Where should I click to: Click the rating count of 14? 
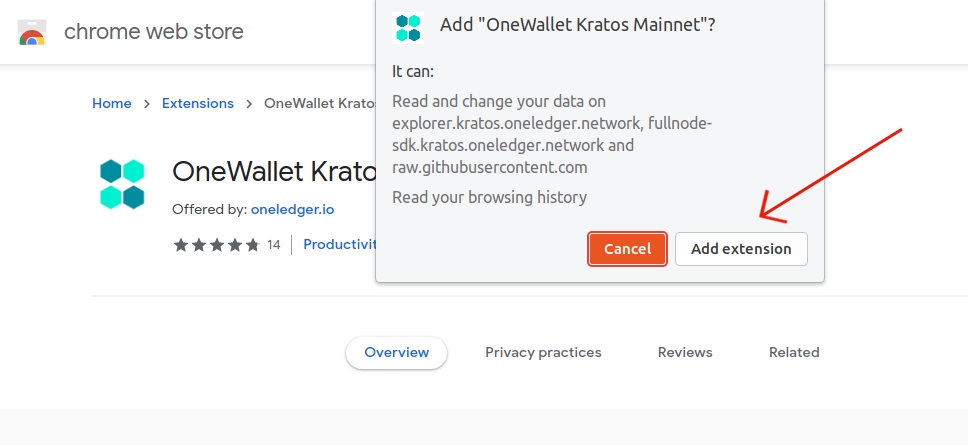273,244
